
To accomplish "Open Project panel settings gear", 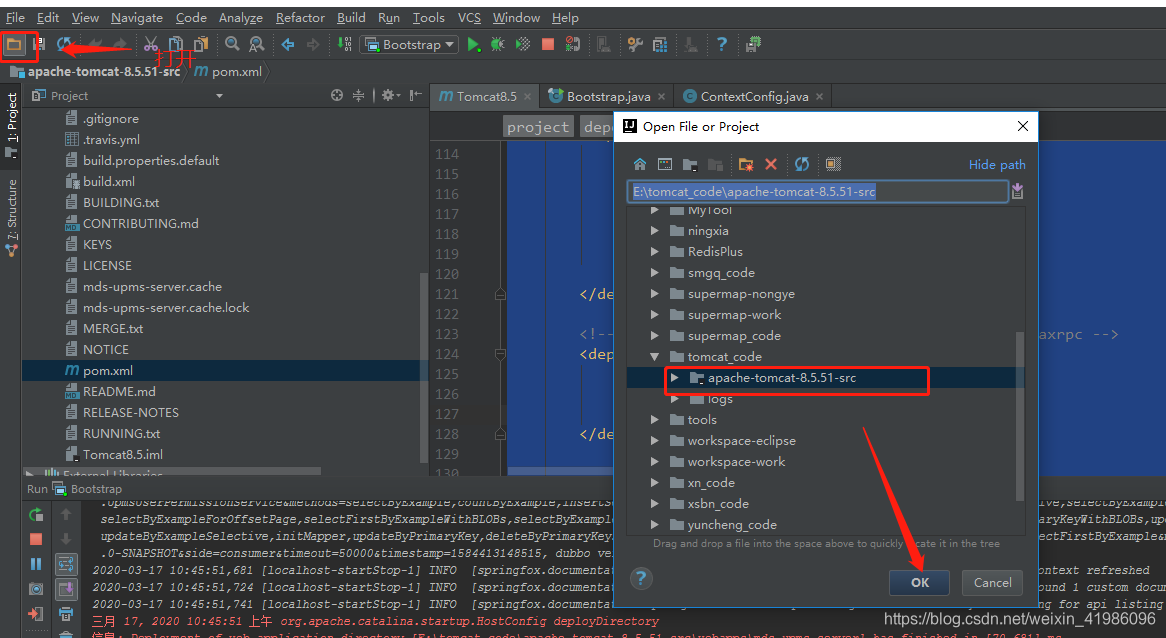I will (x=389, y=95).
